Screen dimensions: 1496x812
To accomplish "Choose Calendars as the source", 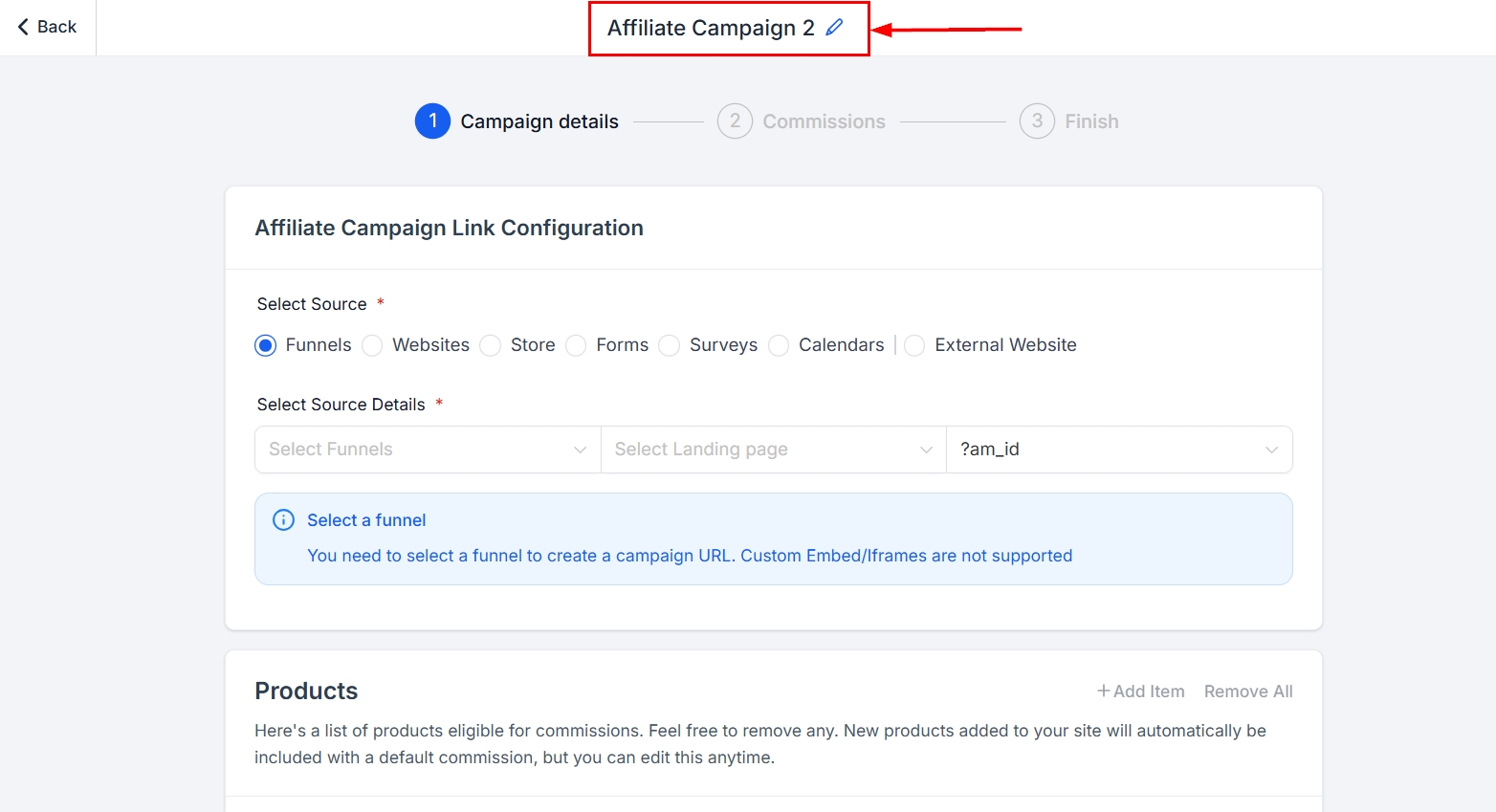I will tap(779, 345).
